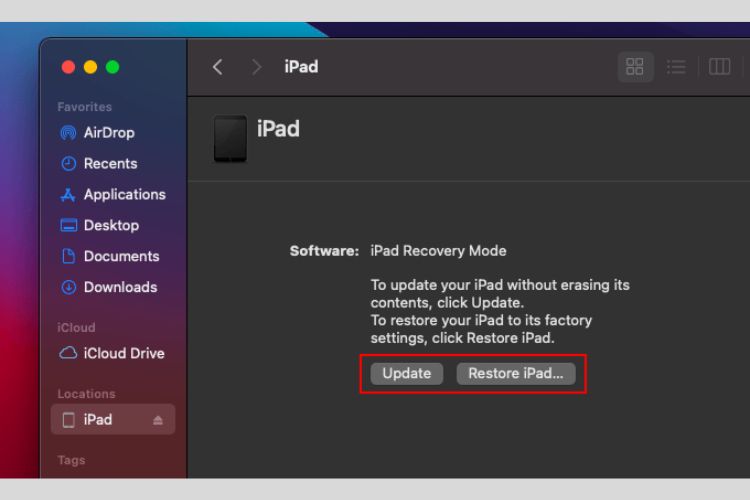
Task: Eject the iPad from the sidebar
Action: [158, 420]
